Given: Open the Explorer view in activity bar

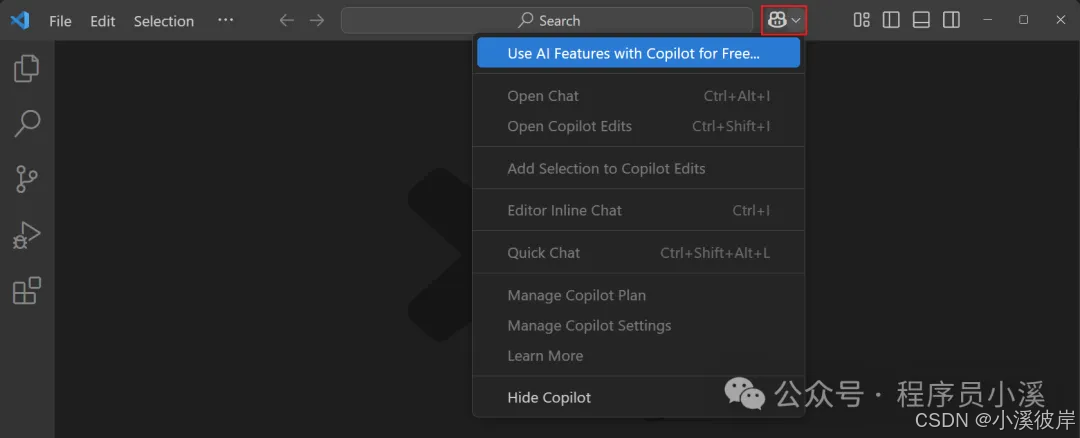Looking at the screenshot, I should pos(27,68).
